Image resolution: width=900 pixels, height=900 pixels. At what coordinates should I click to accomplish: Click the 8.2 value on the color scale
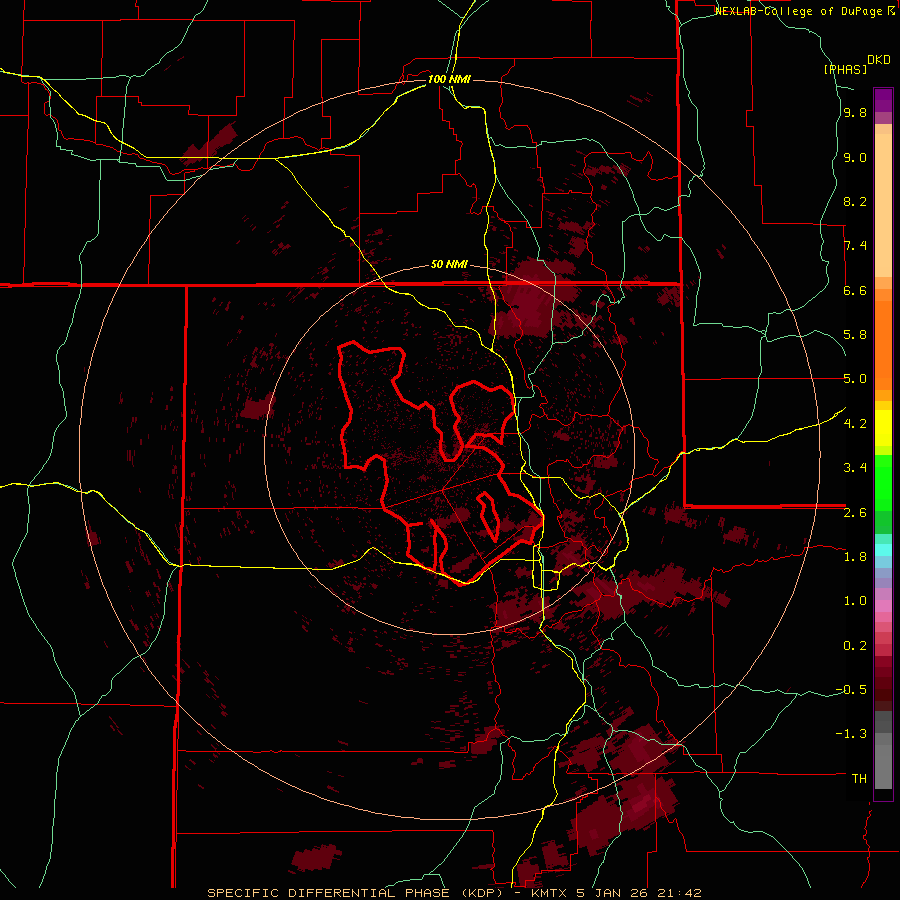point(855,201)
